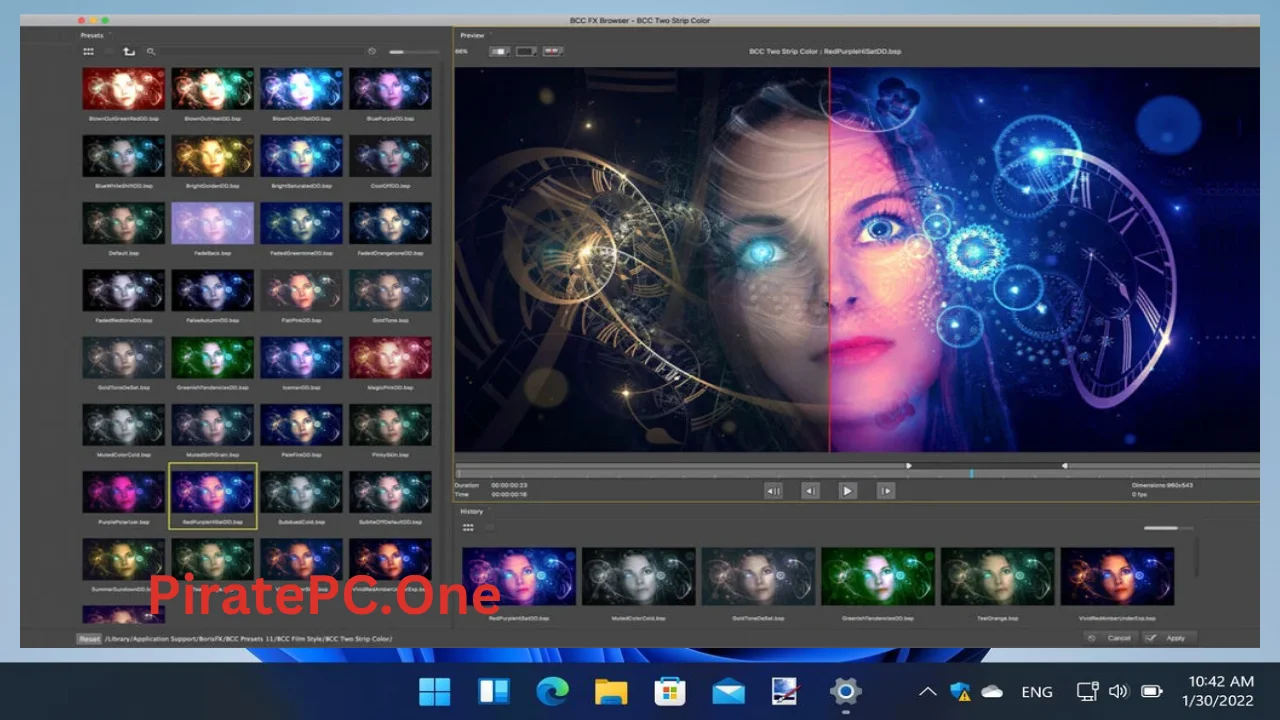
Task: Click the timeline out-point marker
Action: point(1064,465)
